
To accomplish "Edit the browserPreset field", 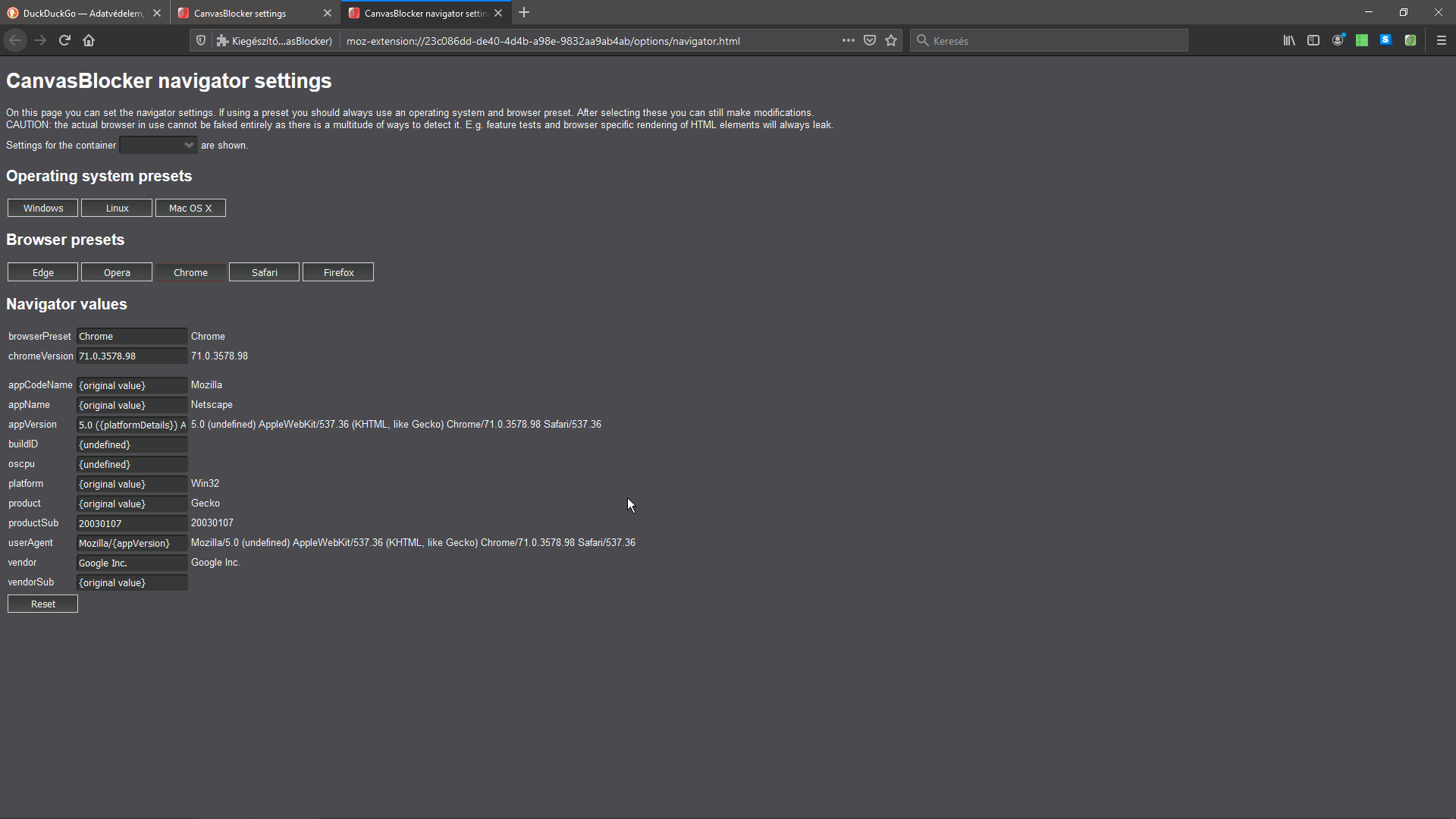I will pos(132,336).
